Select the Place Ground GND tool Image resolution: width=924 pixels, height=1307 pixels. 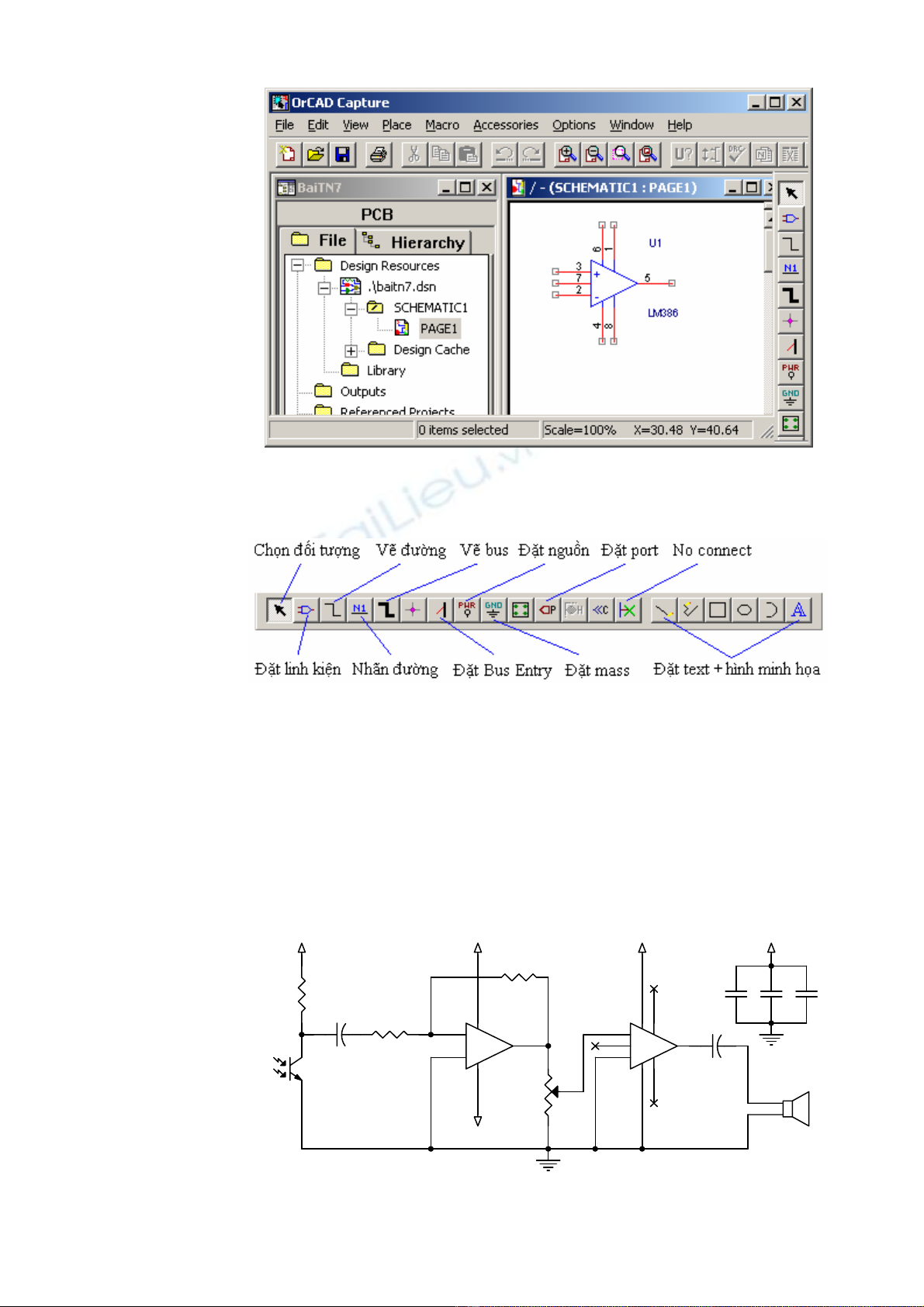pos(791,397)
